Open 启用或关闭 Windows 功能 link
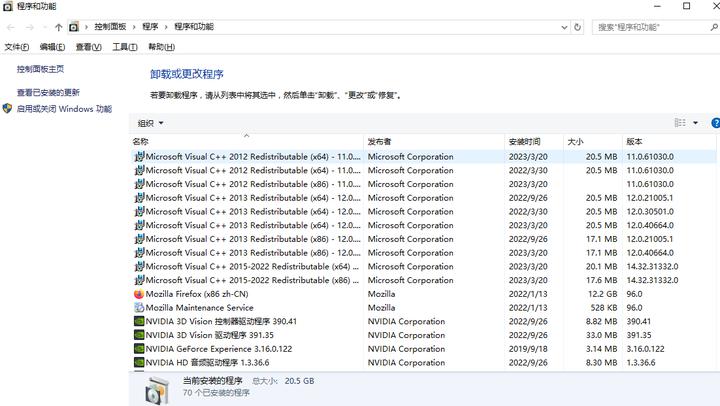This screenshot has width=720, height=406. (x=64, y=109)
